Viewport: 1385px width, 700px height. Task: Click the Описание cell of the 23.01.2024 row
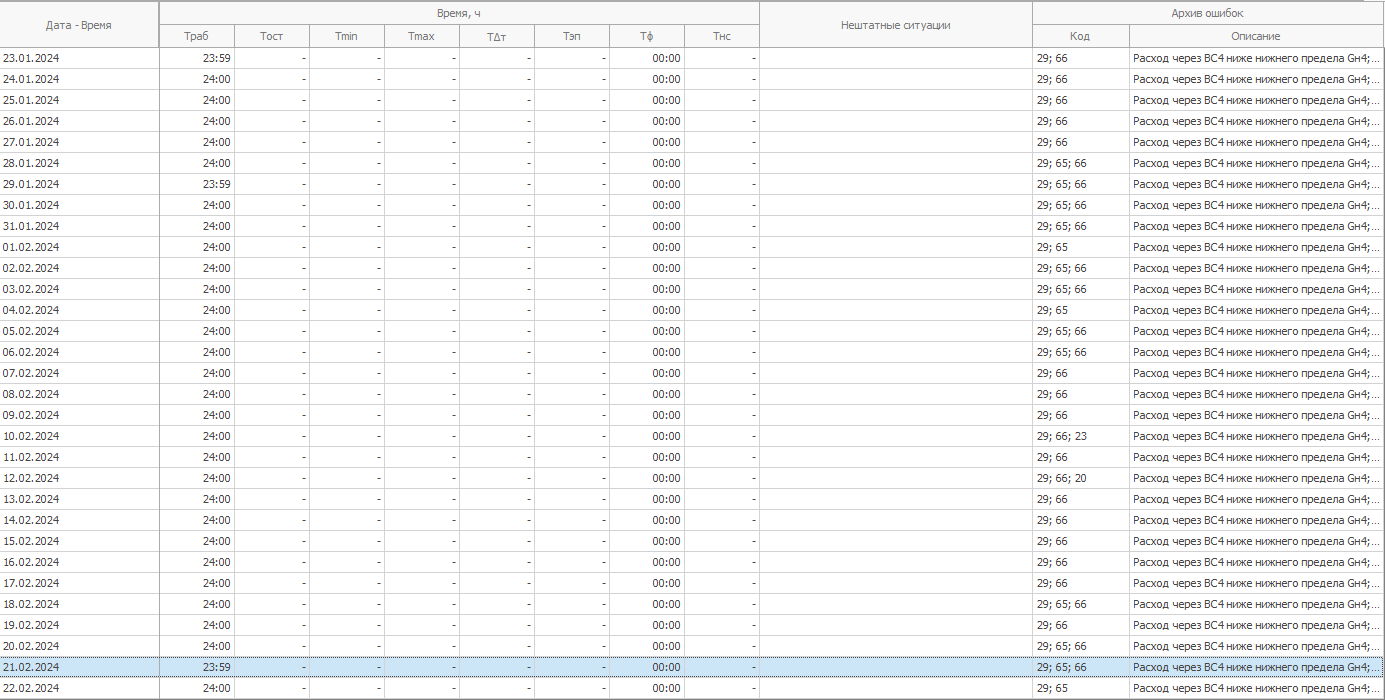tap(1257, 58)
